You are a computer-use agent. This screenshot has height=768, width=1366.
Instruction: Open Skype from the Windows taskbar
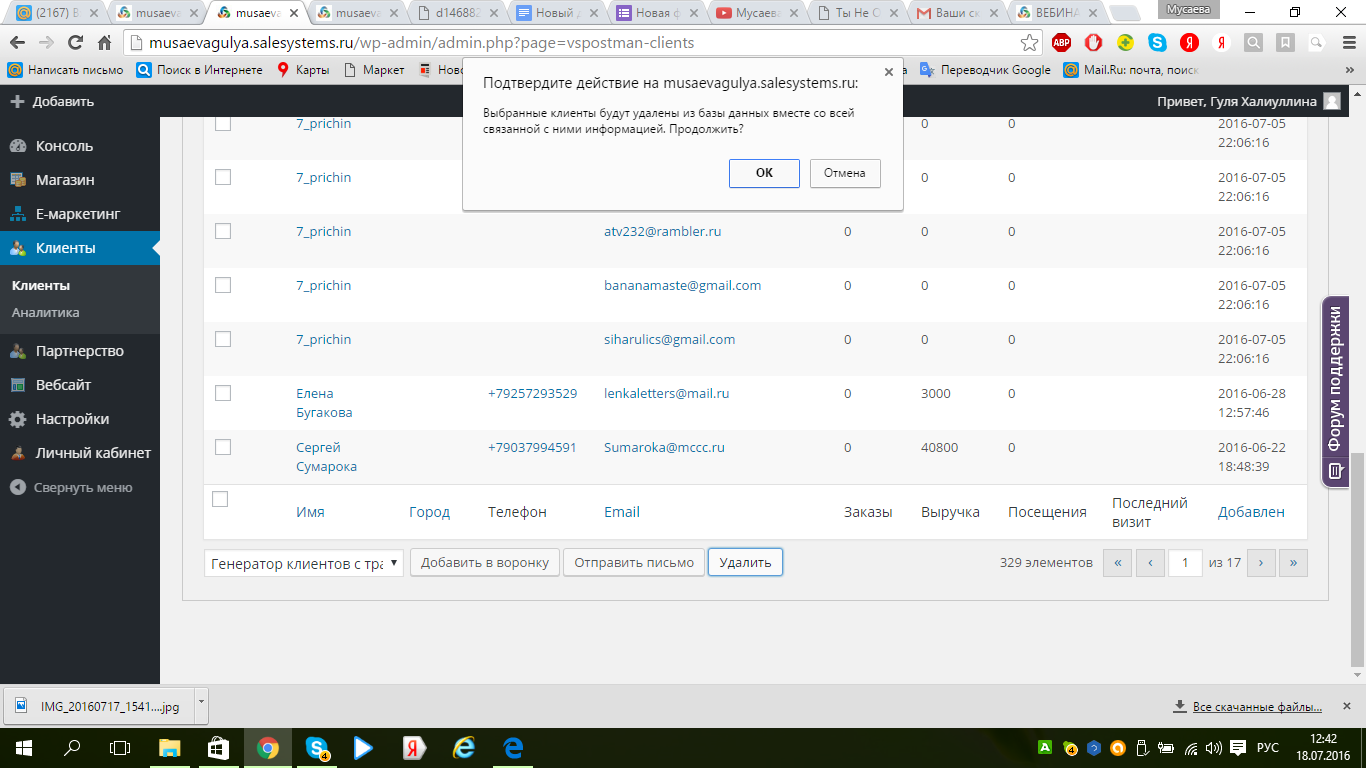(x=318, y=747)
